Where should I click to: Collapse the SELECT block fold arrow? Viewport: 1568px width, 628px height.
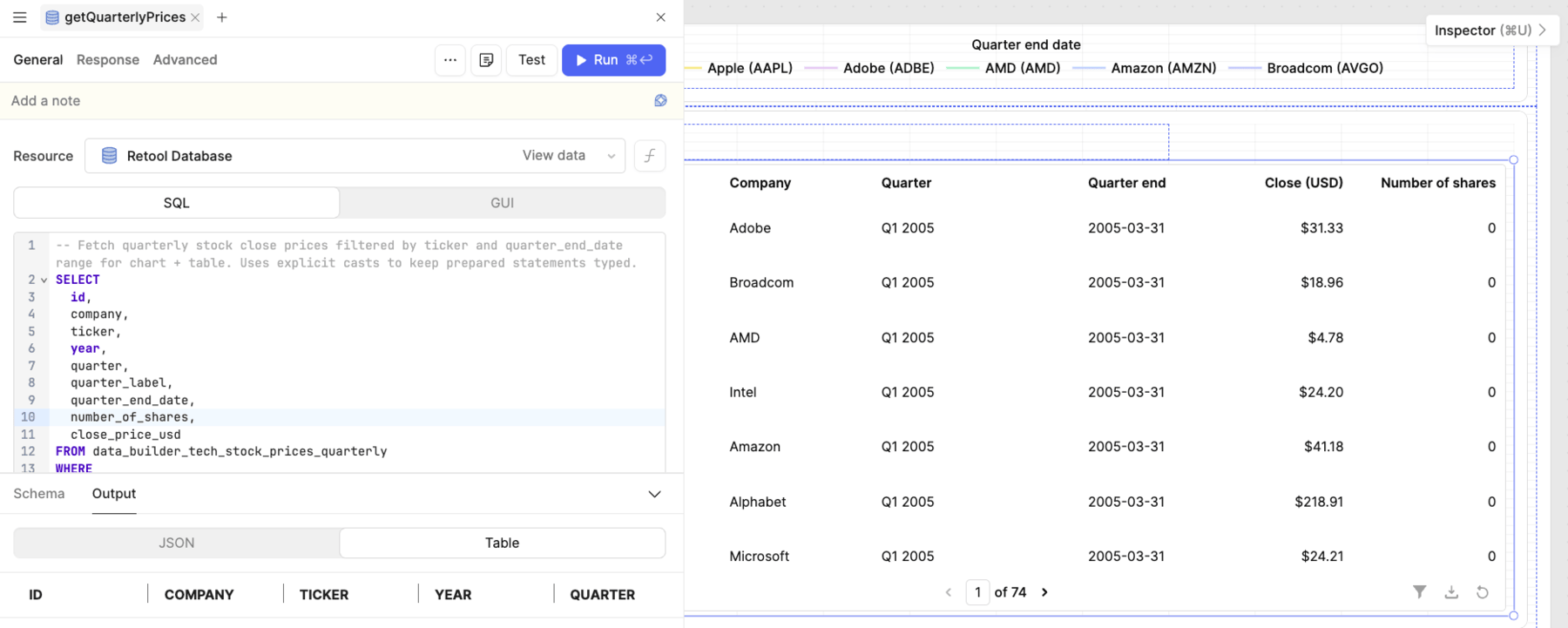tap(44, 280)
